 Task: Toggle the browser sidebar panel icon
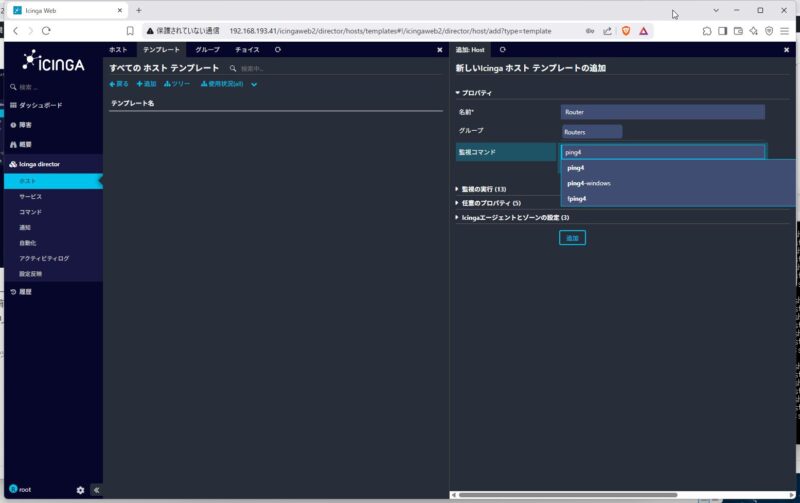pyautogui.click(x=722, y=31)
